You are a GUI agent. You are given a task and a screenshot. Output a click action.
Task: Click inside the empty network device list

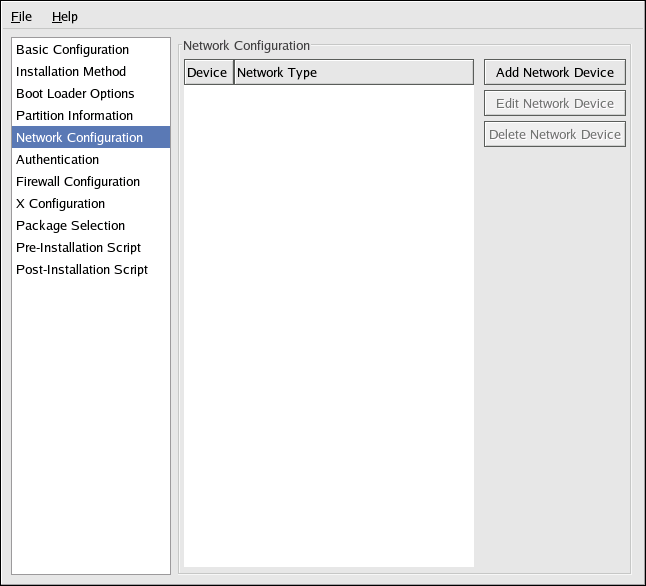click(x=328, y=320)
